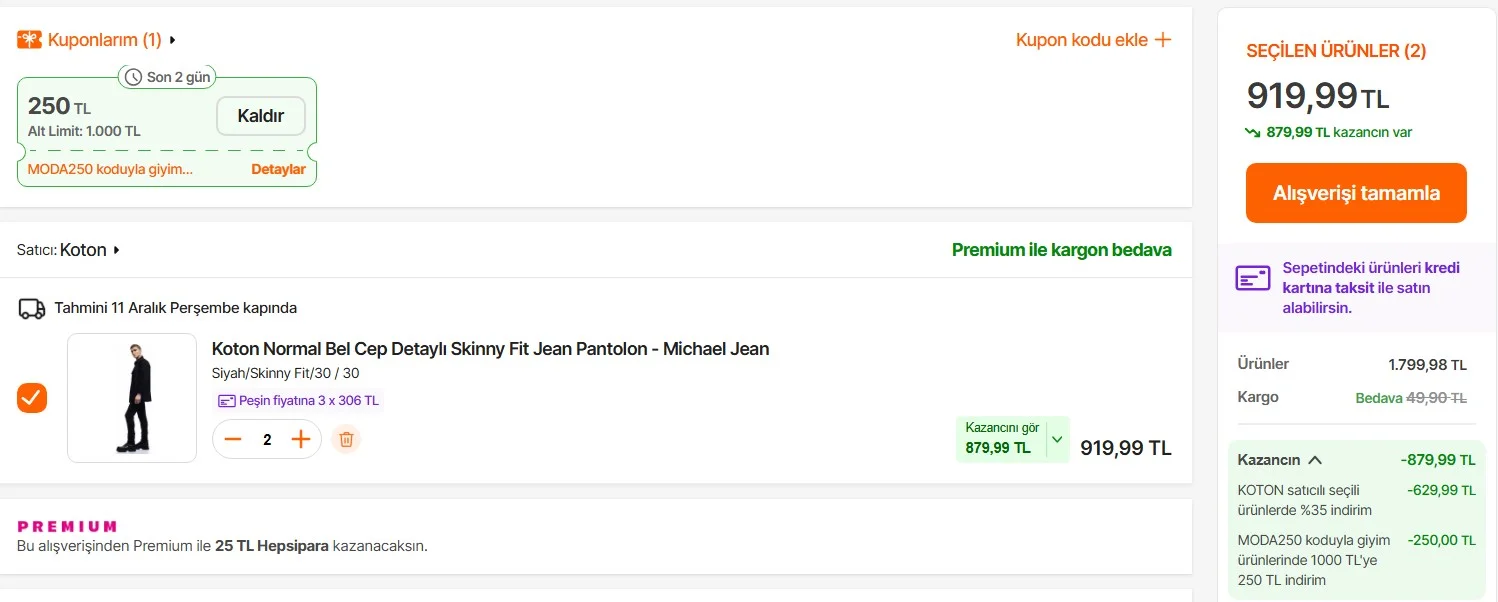
Task: Click Peşin fiyatına 3 x 306 TL tag
Action: tap(299, 401)
